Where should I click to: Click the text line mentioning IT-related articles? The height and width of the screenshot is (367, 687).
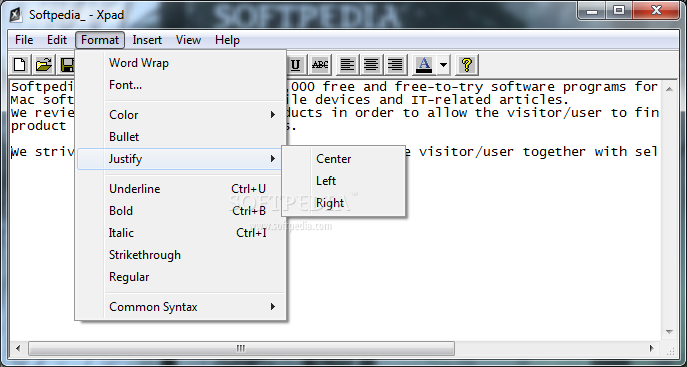pyautogui.click(x=428, y=100)
